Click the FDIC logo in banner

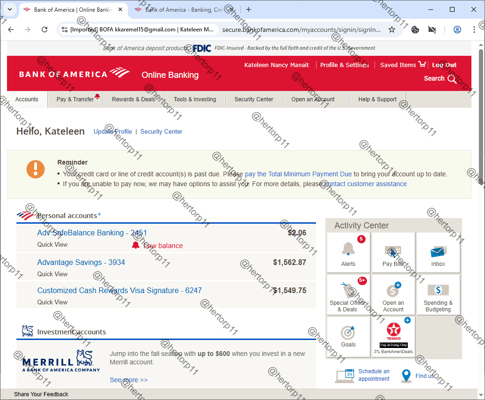pyautogui.click(x=202, y=48)
